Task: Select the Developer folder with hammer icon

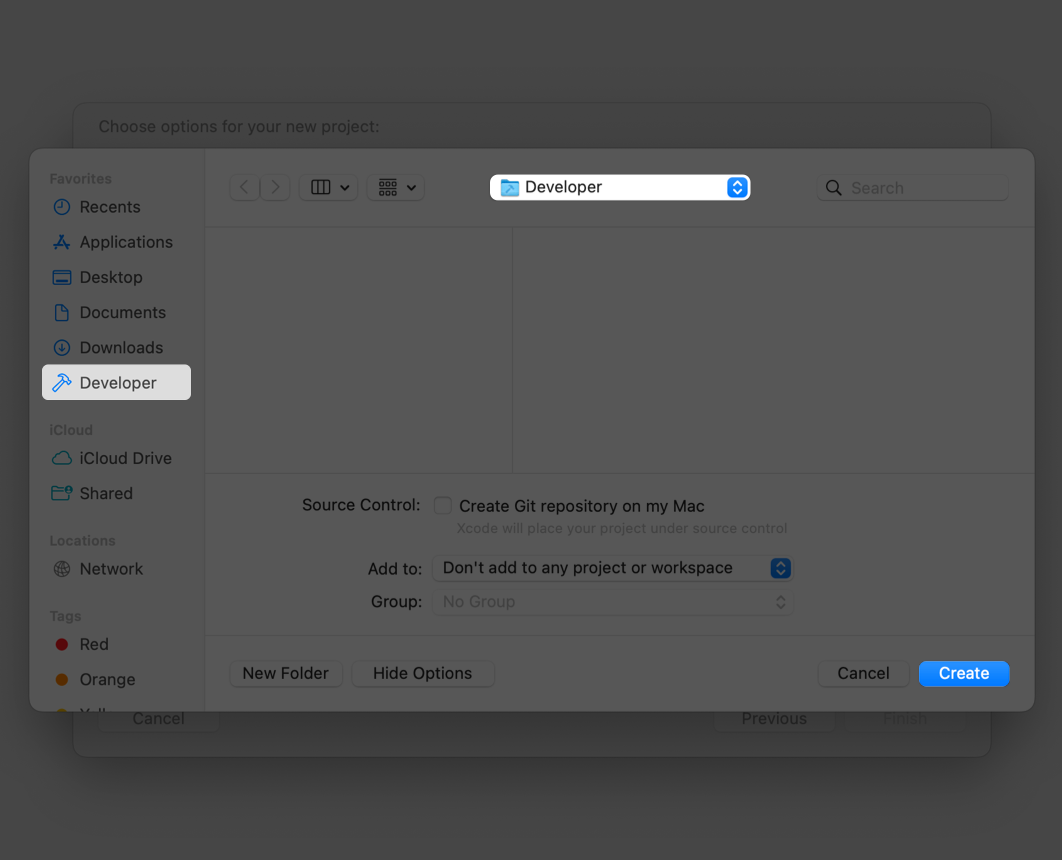Action: pyautogui.click(x=117, y=382)
